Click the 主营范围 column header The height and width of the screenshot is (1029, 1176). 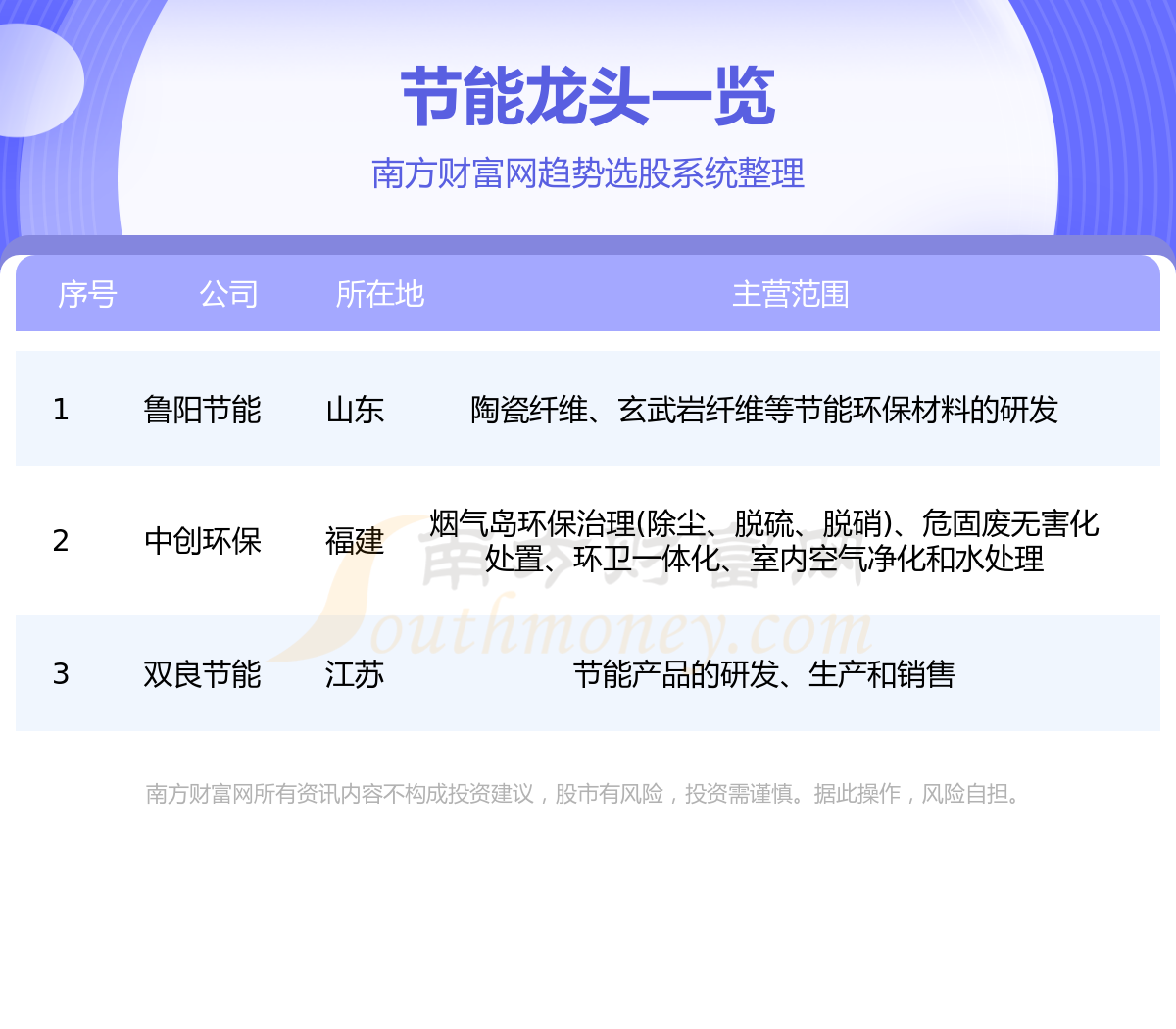click(790, 294)
